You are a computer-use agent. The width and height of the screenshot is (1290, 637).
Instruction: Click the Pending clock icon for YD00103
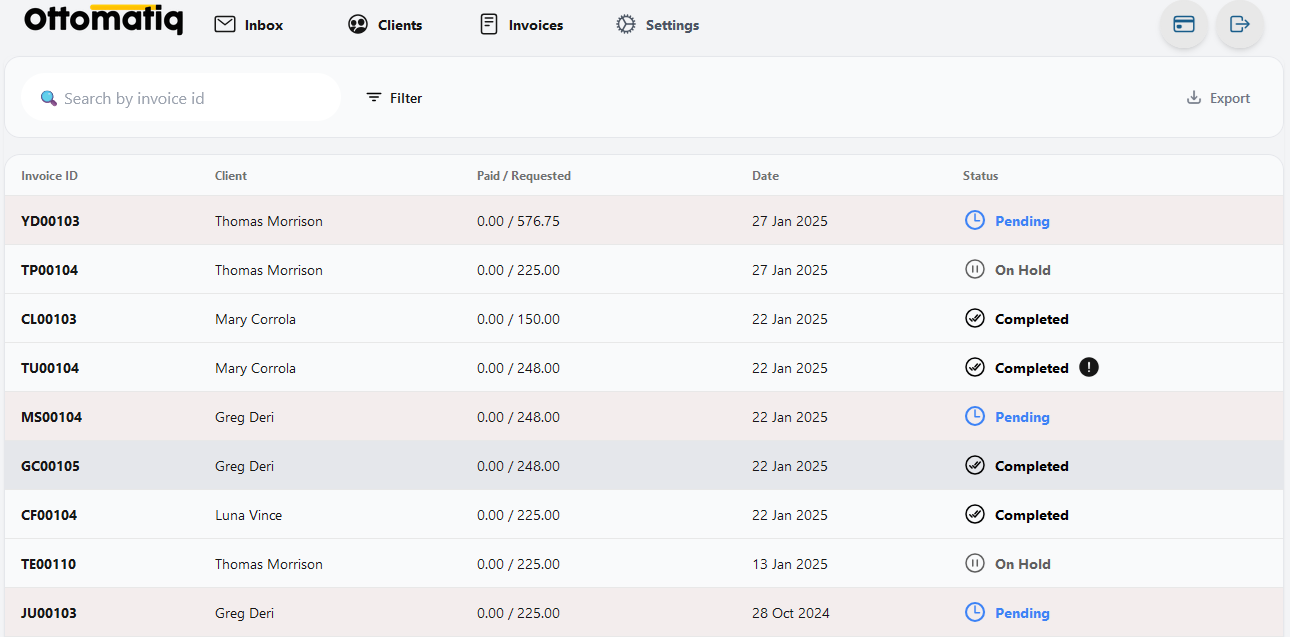975,221
